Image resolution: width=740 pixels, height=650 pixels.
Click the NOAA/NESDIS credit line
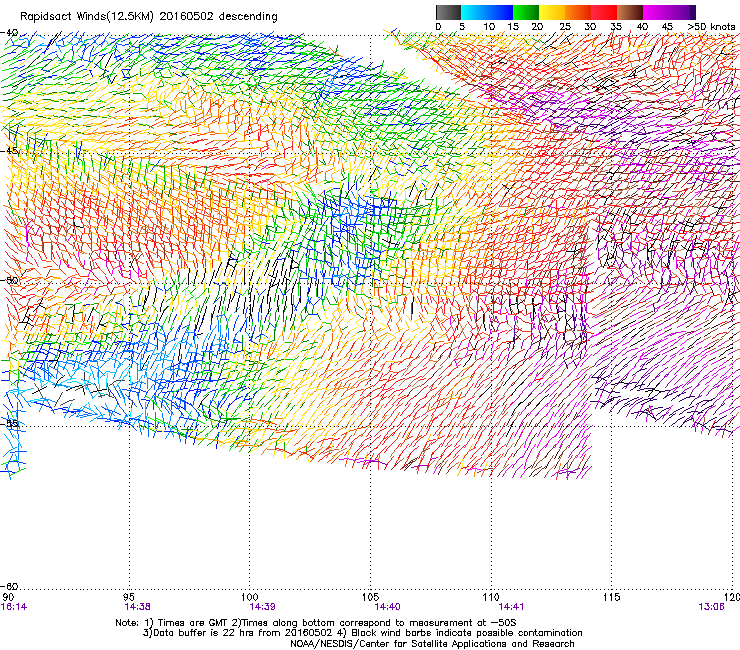[x=432, y=644]
